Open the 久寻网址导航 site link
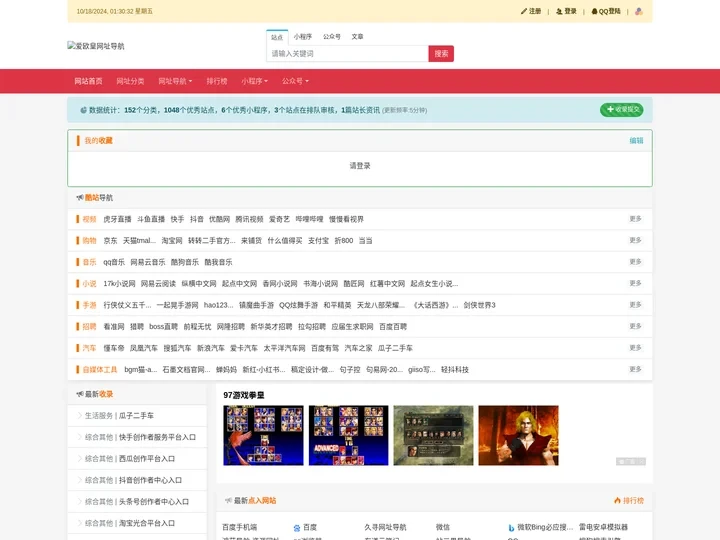Screen dimensions: 720x540 (385, 527)
